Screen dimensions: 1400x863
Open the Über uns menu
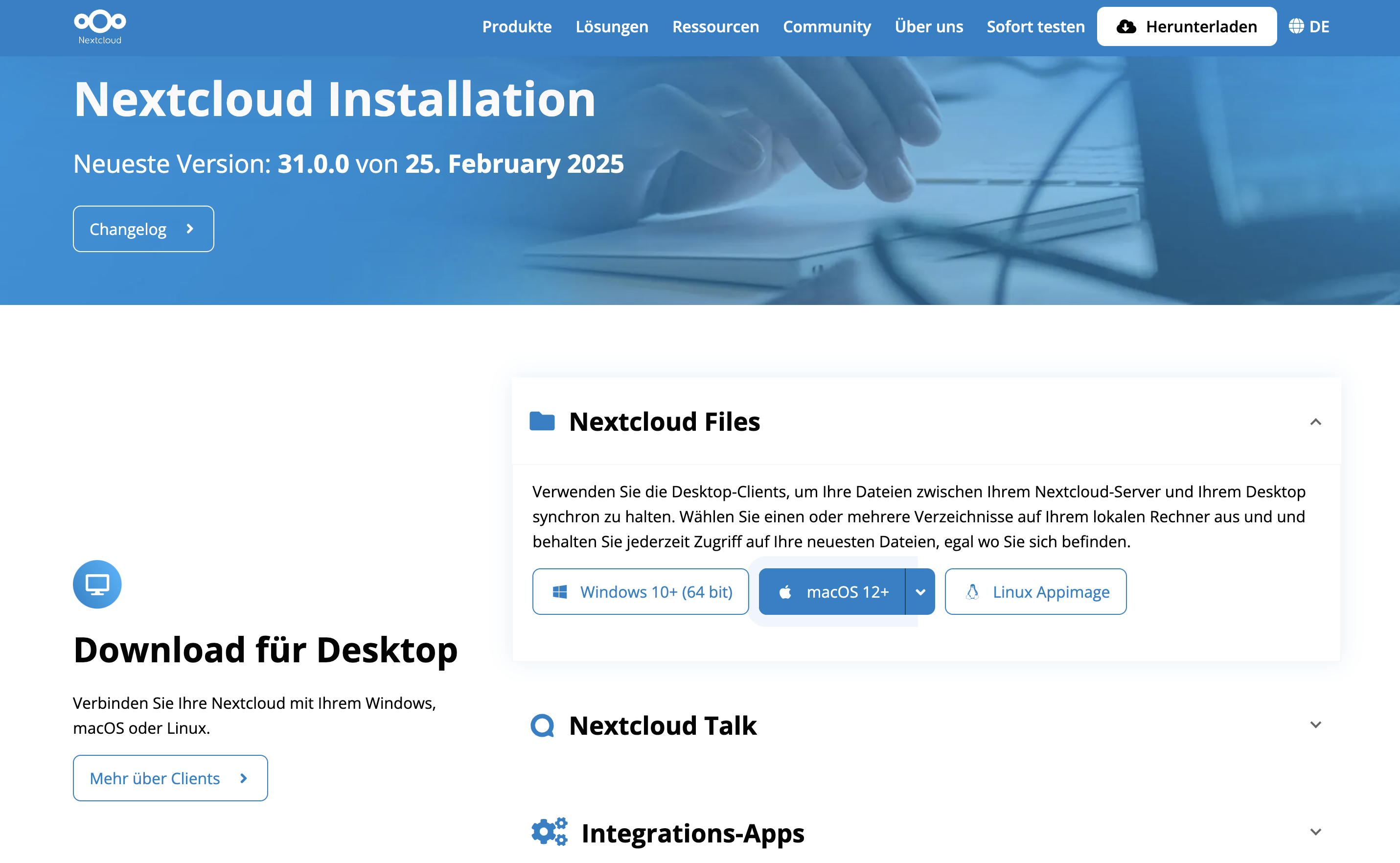(x=929, y=26)
